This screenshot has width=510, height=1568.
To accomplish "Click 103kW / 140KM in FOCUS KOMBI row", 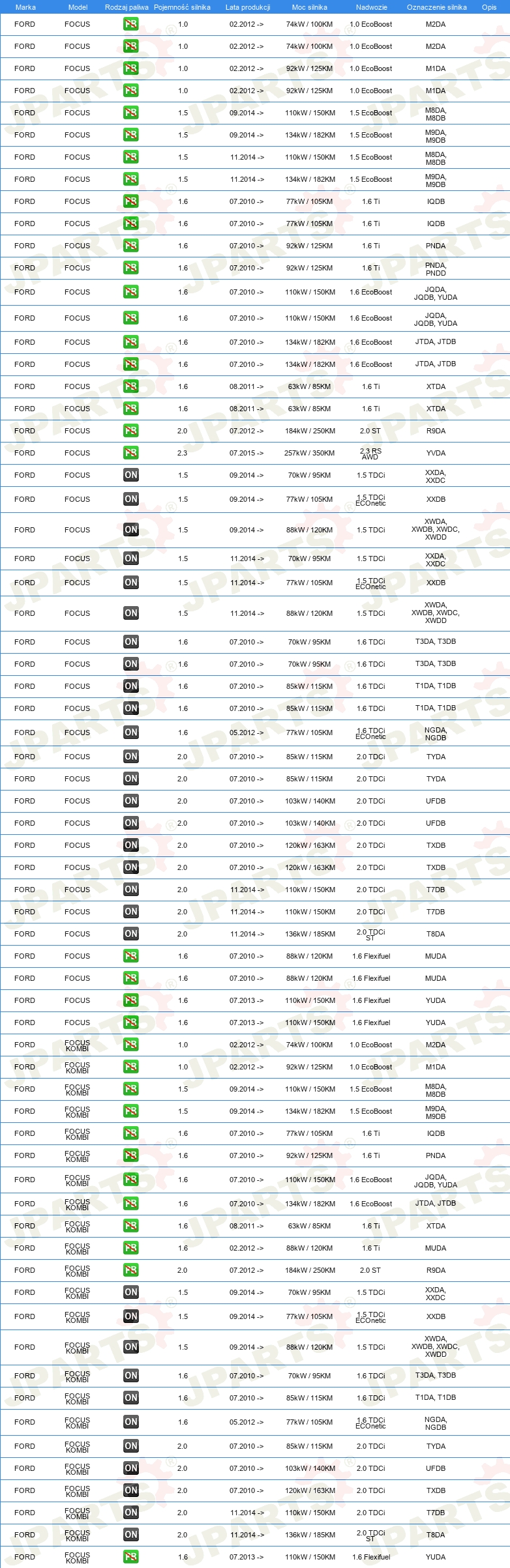I will 310,1468.
